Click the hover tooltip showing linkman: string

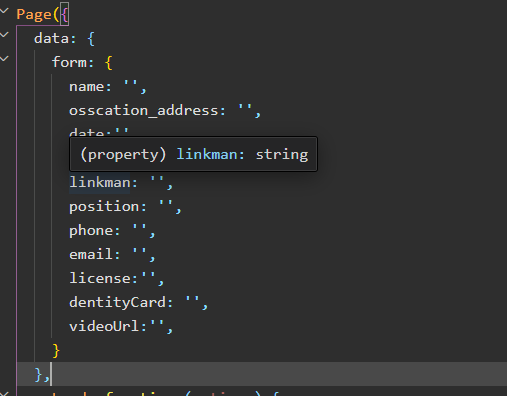193,154
